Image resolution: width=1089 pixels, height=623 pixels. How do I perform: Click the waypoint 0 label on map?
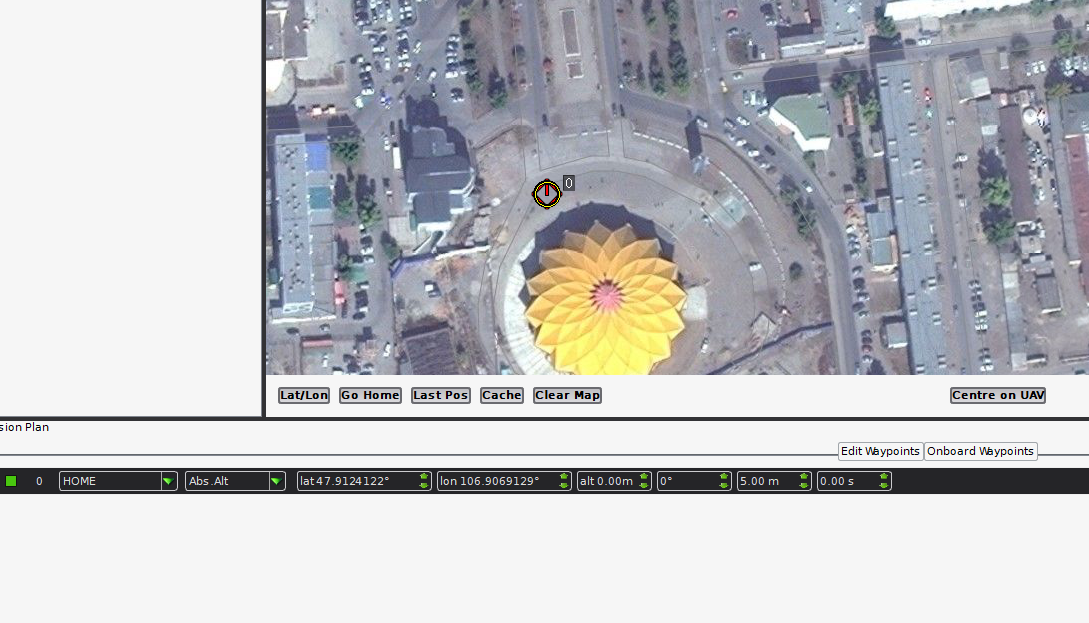[x=569, y=183]
